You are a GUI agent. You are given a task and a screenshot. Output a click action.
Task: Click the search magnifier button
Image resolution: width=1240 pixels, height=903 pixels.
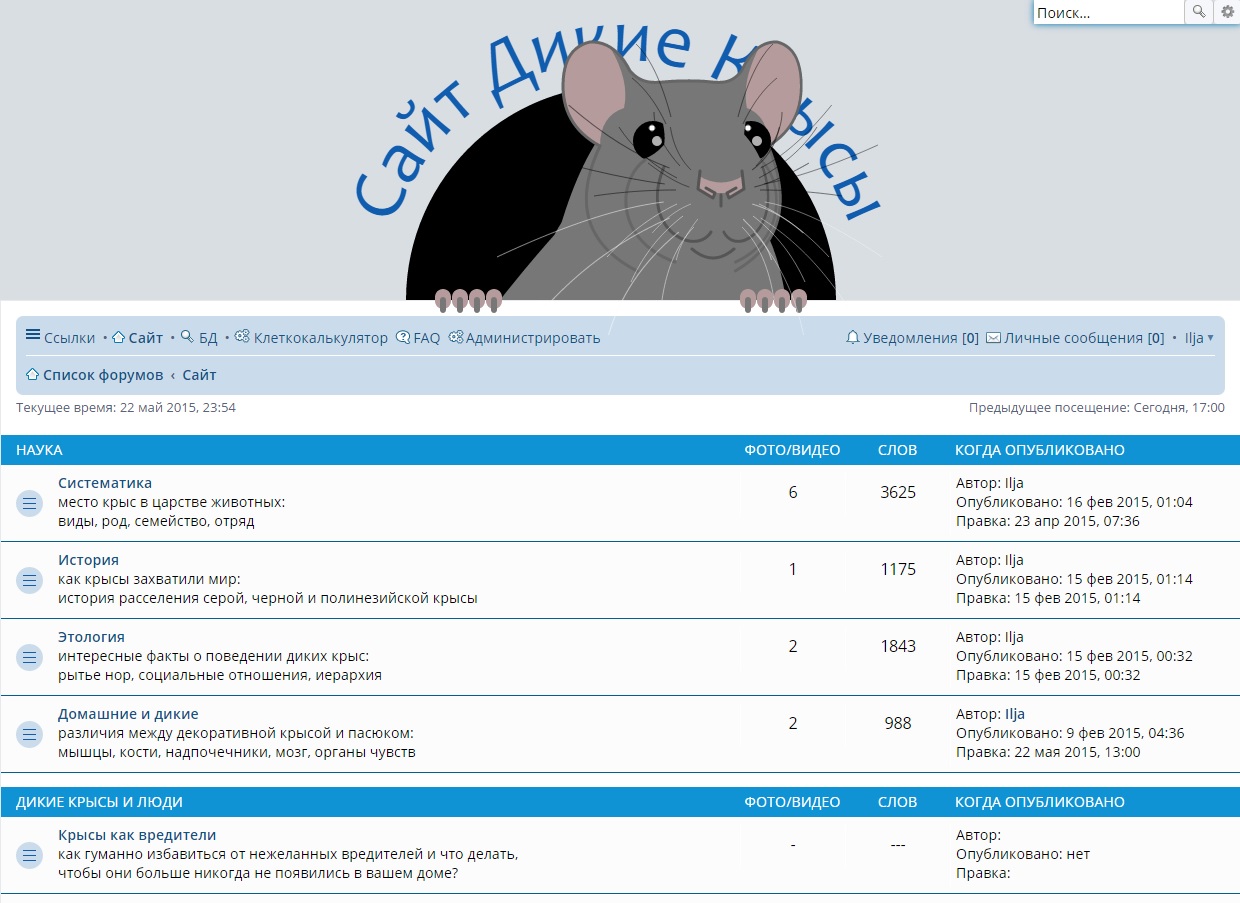(x=1198, y=12)
